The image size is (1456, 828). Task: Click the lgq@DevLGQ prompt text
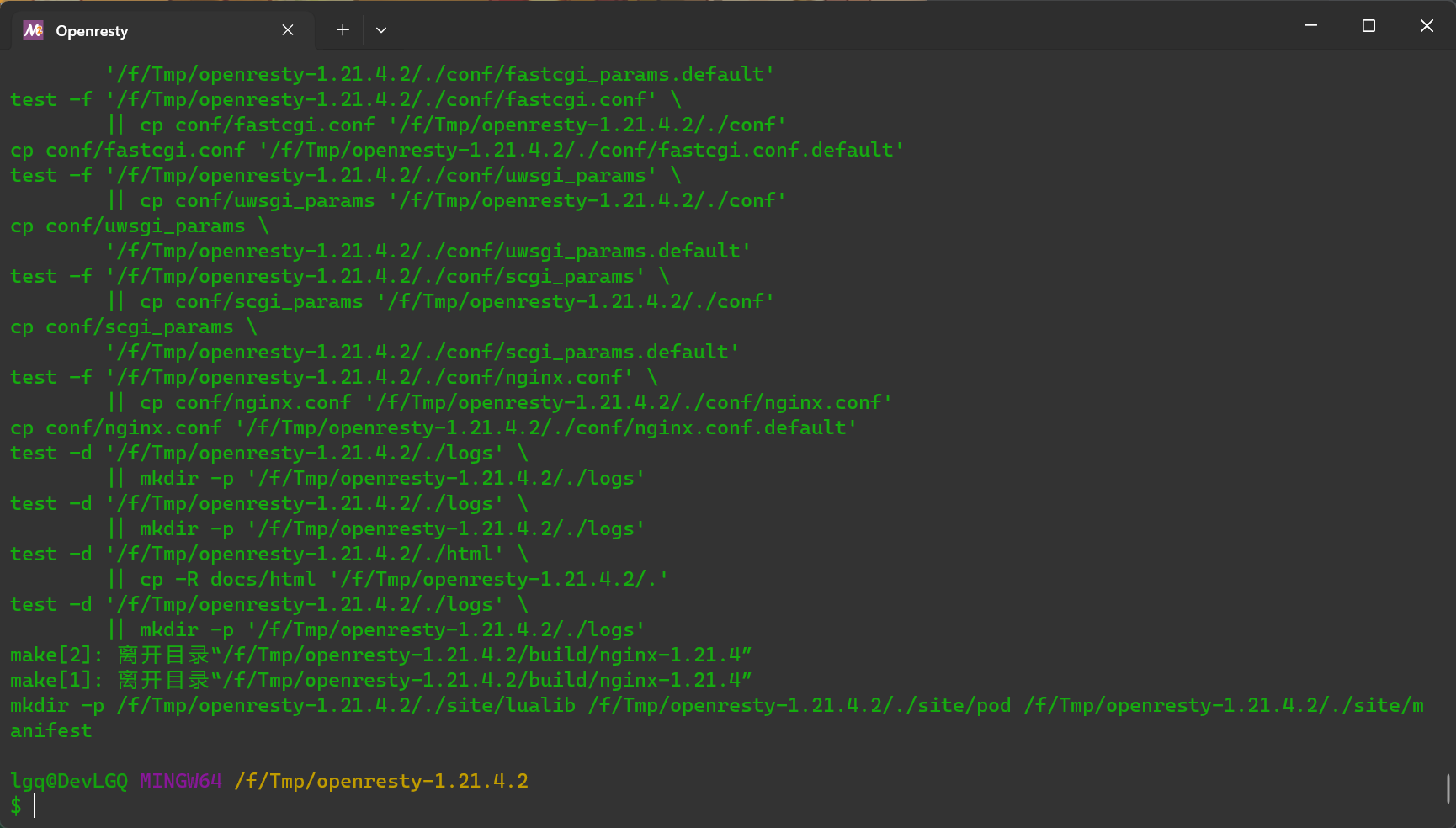(69, 781)
